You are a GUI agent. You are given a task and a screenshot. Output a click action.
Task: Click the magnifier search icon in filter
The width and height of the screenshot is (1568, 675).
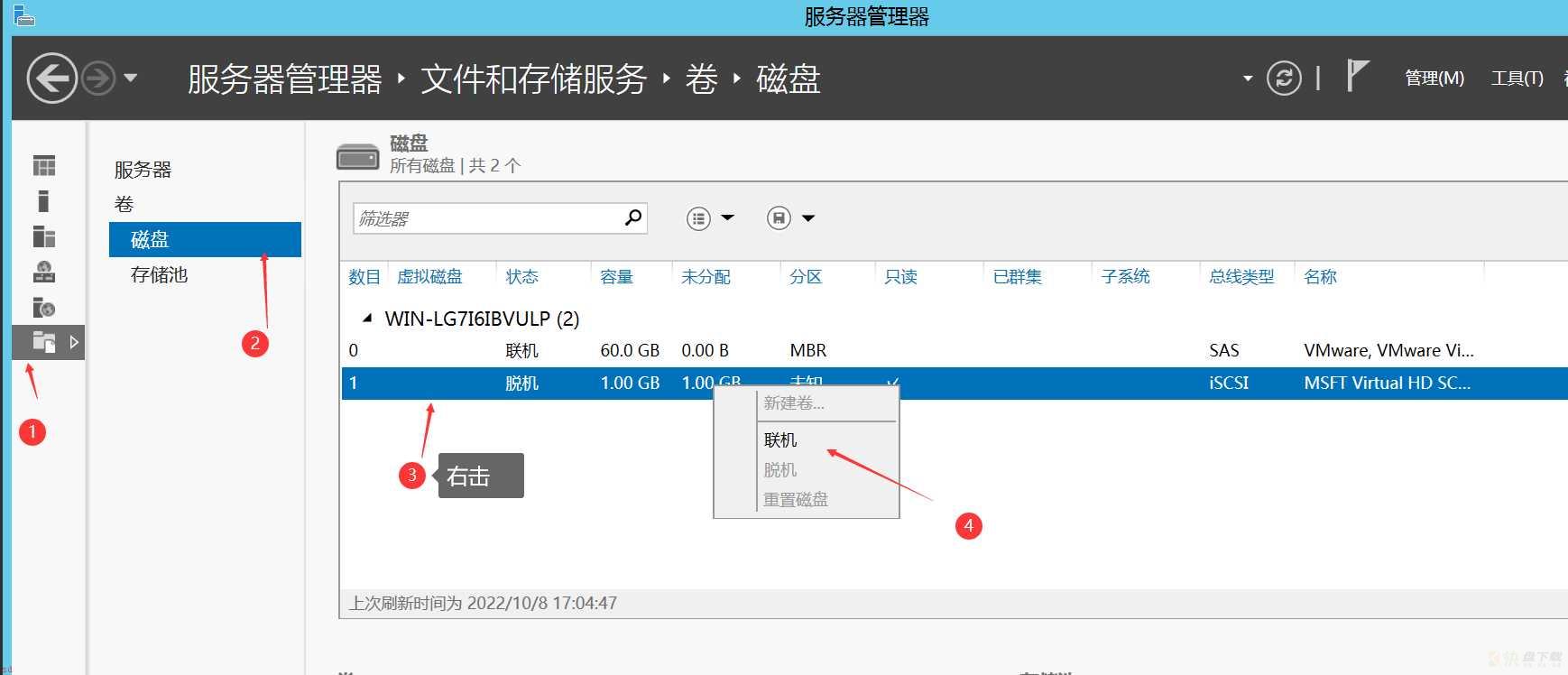pyautogui.click(x=633, y=217)
